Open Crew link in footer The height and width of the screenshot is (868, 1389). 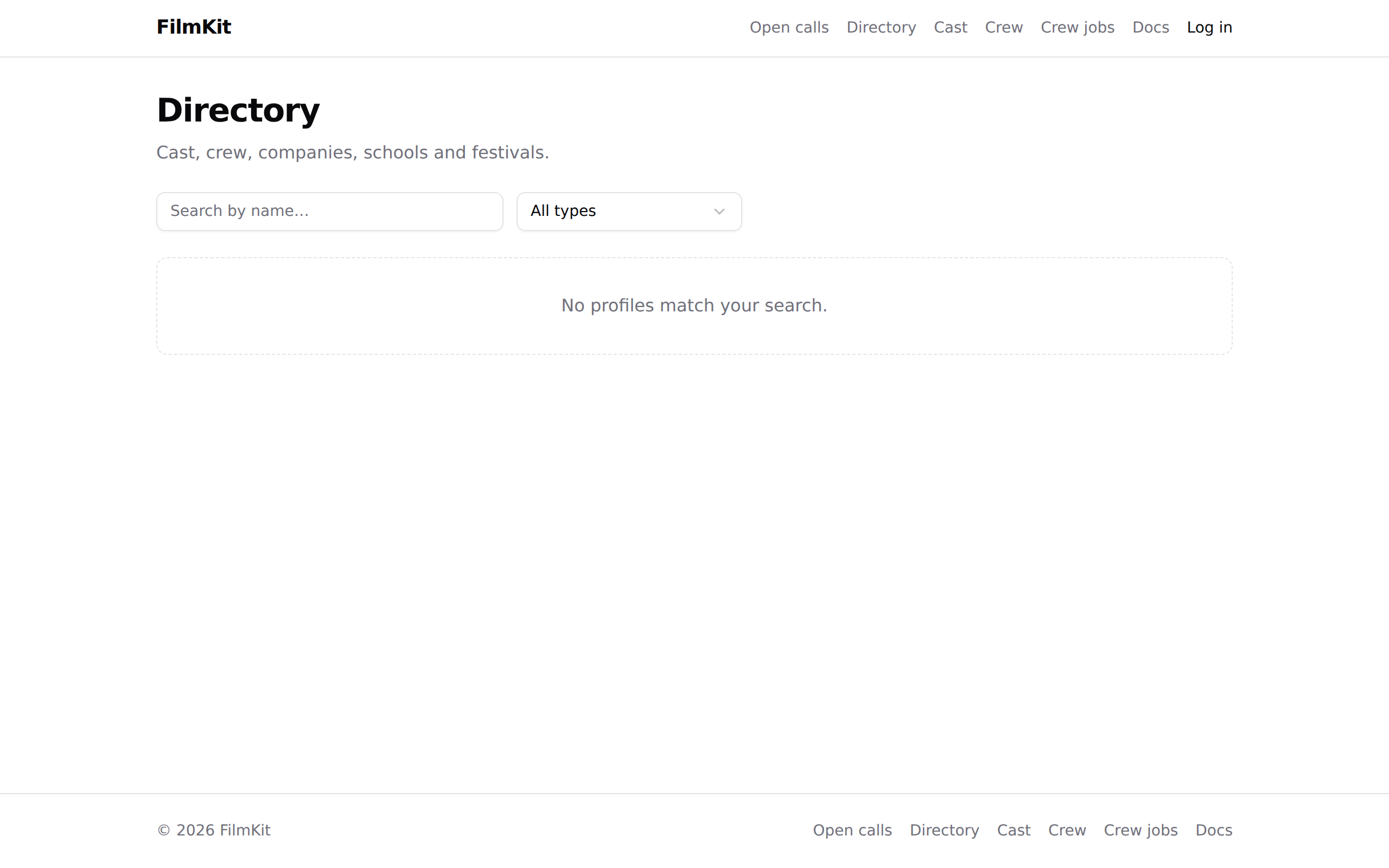1067,830
